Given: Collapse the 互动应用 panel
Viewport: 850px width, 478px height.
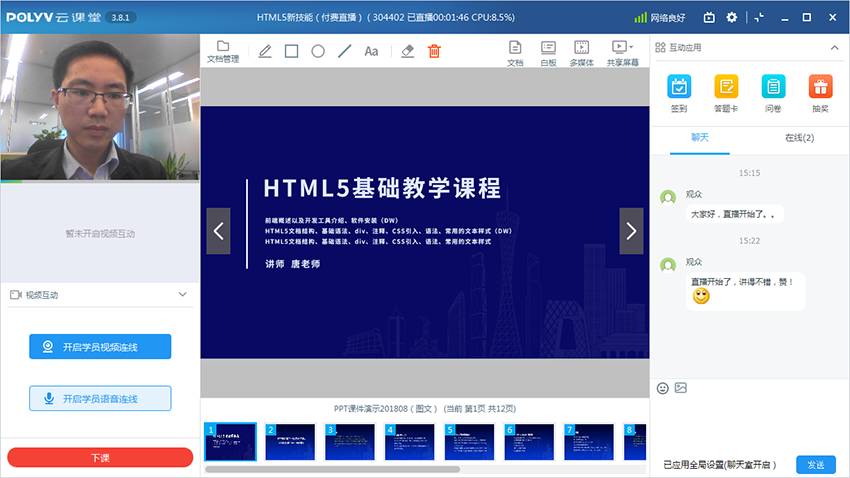Looking at the screenshot, I should 835,47.
